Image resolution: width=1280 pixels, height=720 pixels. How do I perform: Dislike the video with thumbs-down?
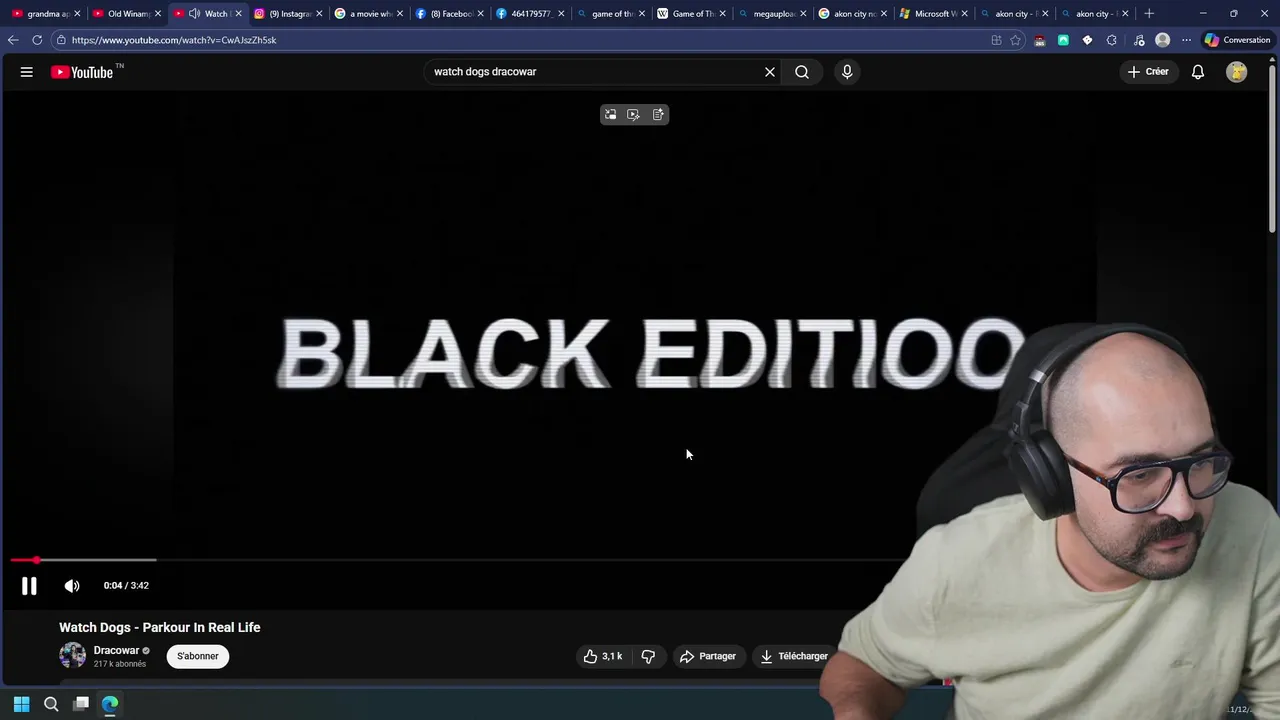click(x=648, y=656)
